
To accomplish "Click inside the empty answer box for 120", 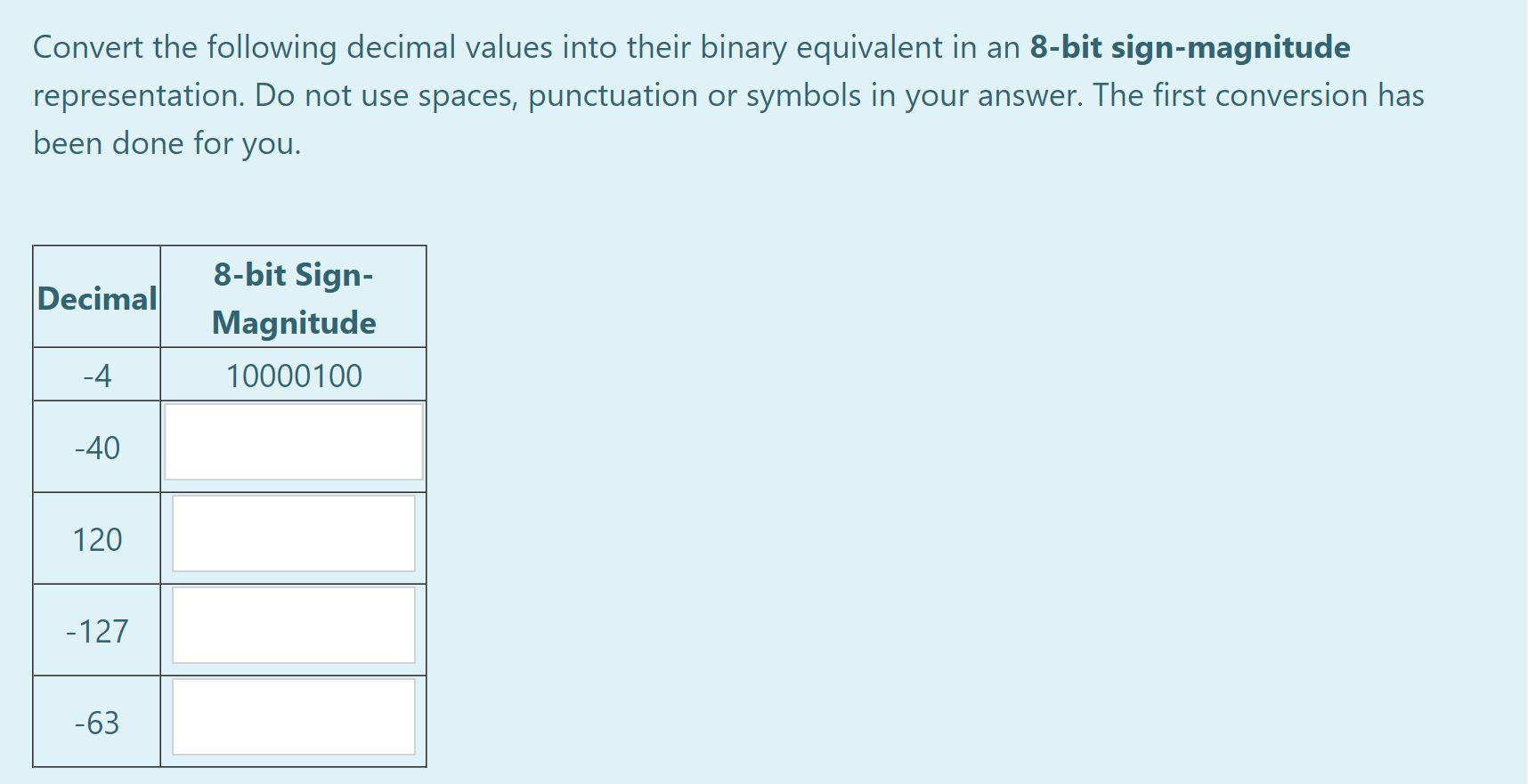I will point(293,533).
